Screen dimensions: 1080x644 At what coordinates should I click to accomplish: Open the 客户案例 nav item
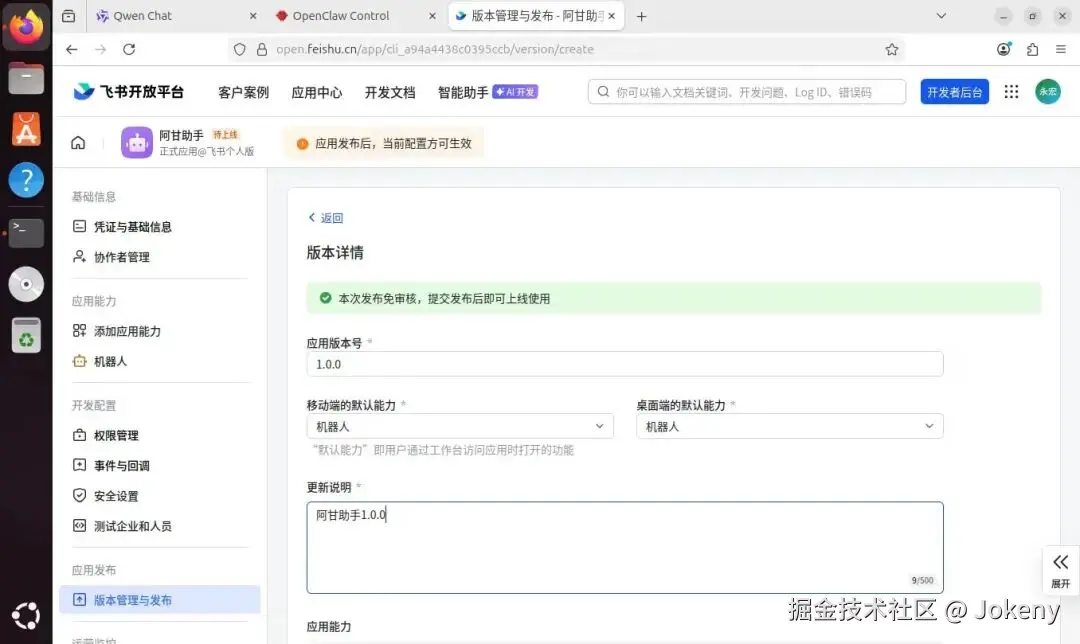(x=243, y=92)
